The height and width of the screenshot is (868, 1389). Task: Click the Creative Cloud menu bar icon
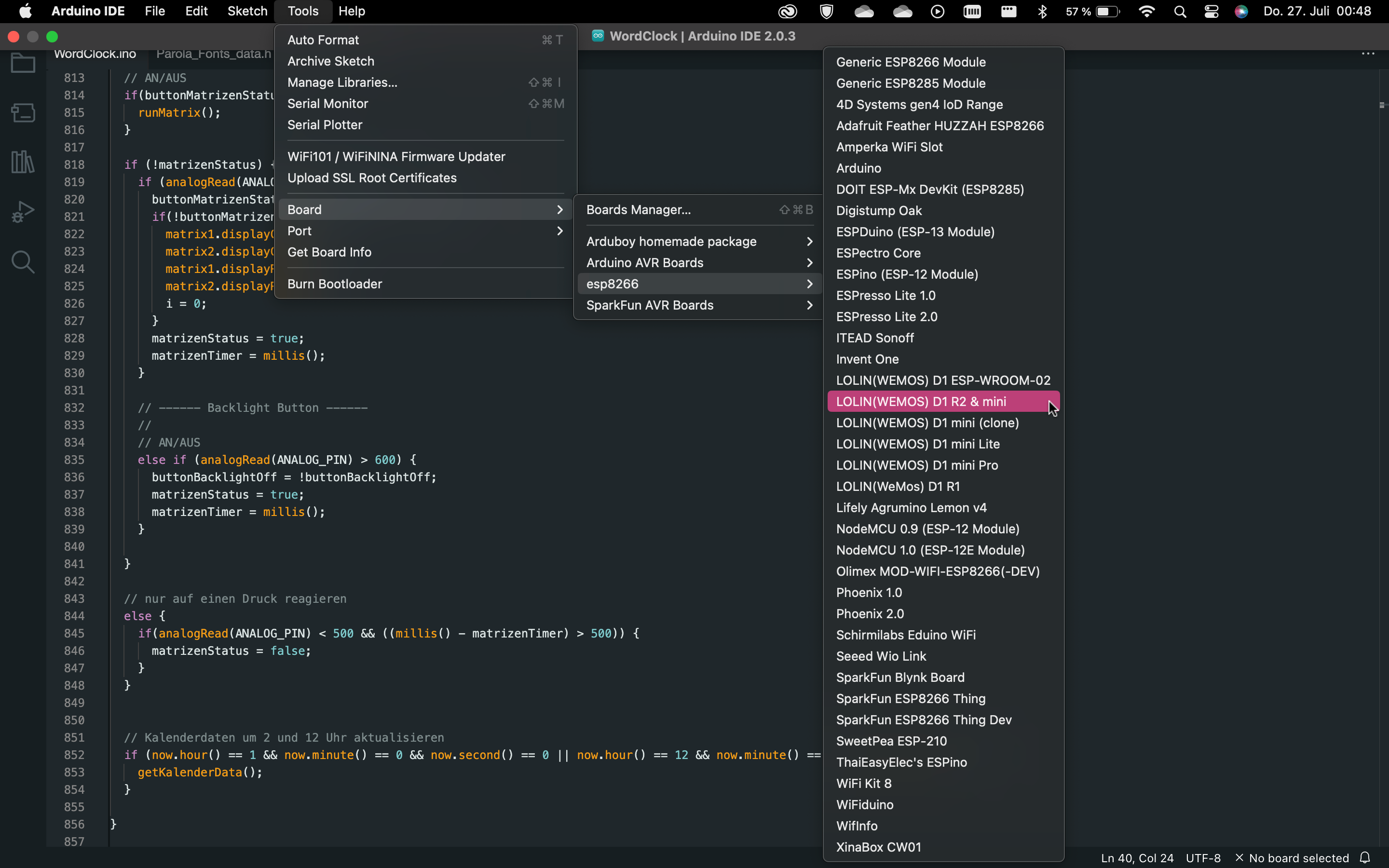[x=788, y=11]
